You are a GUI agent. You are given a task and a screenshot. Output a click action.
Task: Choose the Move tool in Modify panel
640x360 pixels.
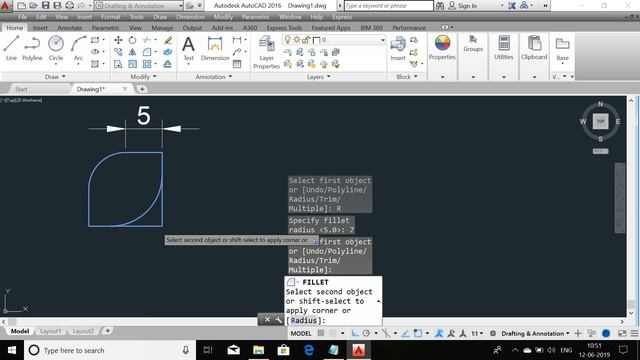tap(118, 40)
